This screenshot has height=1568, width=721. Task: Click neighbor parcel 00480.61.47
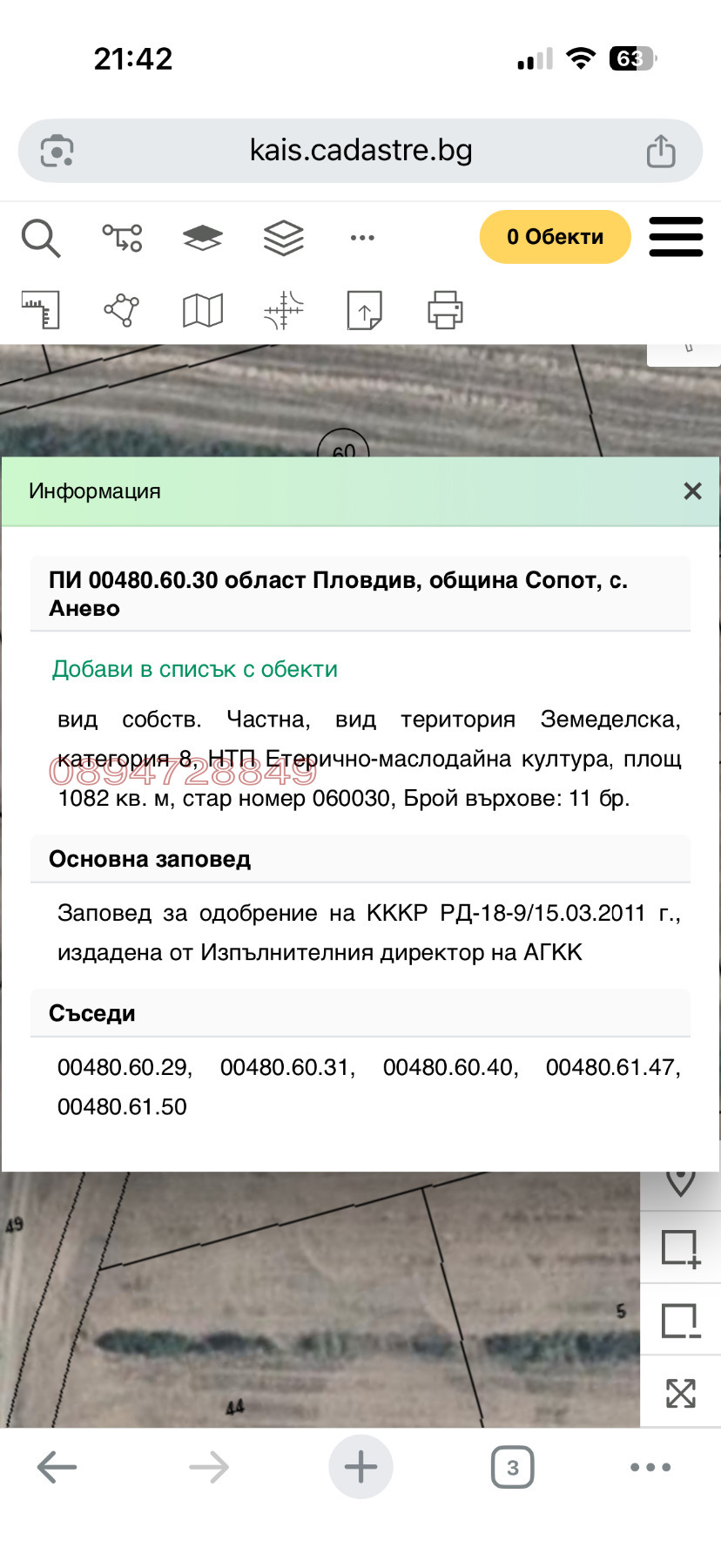pyautogui.click(x=613, y=1067)
